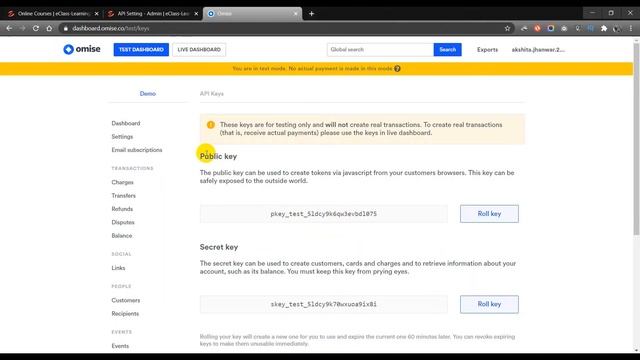
Task: Close the Online Courses tab
Action: pos(97,13)
